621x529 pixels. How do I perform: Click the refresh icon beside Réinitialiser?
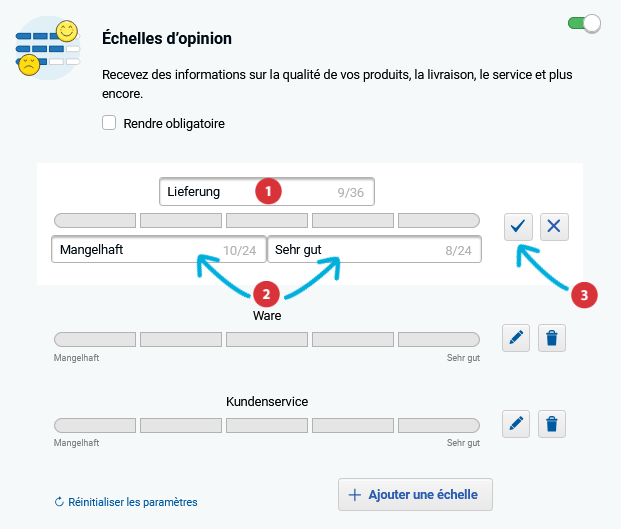pos(59,502)
